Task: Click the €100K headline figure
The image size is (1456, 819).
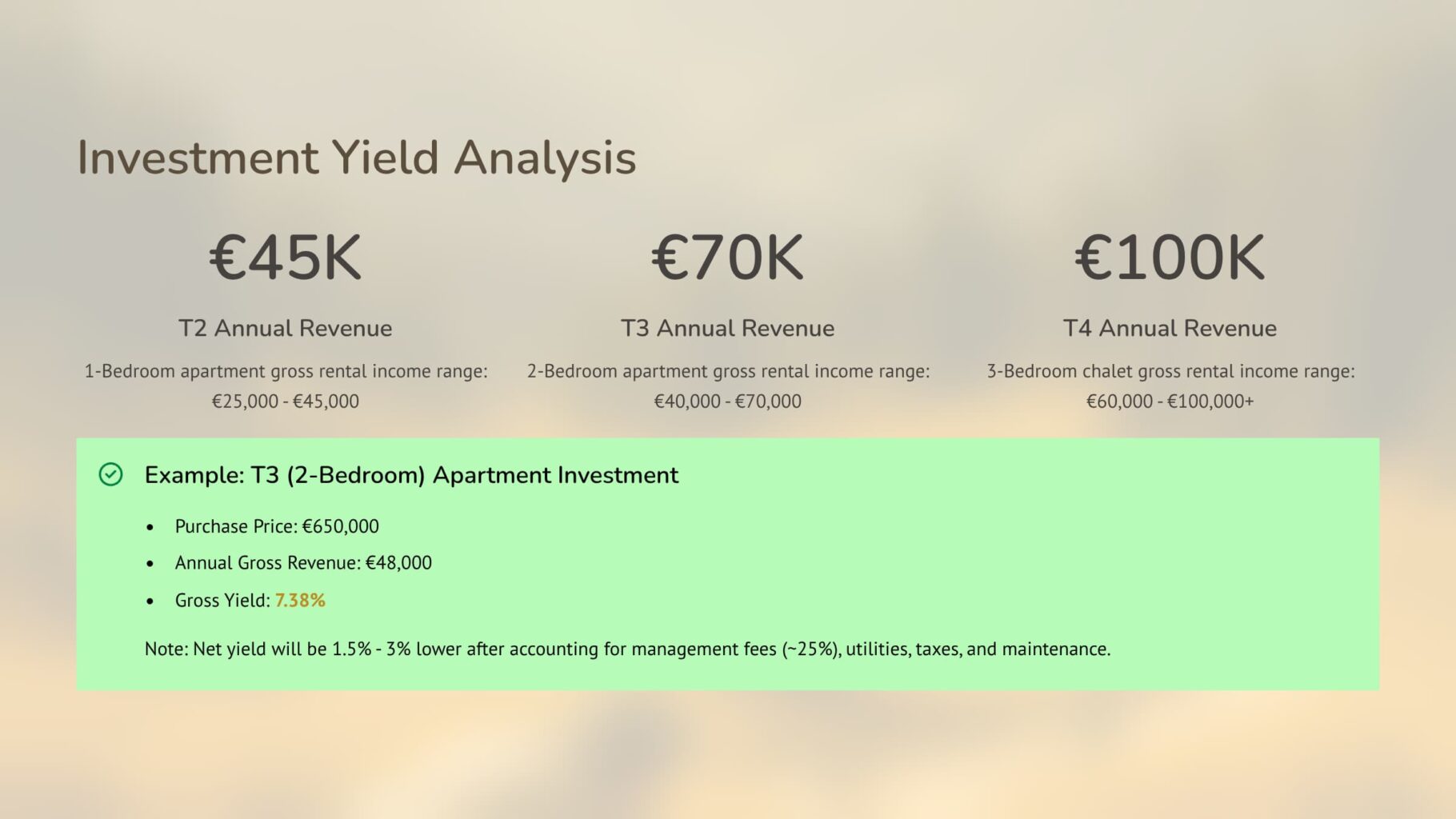Action: click(1170, 258)
